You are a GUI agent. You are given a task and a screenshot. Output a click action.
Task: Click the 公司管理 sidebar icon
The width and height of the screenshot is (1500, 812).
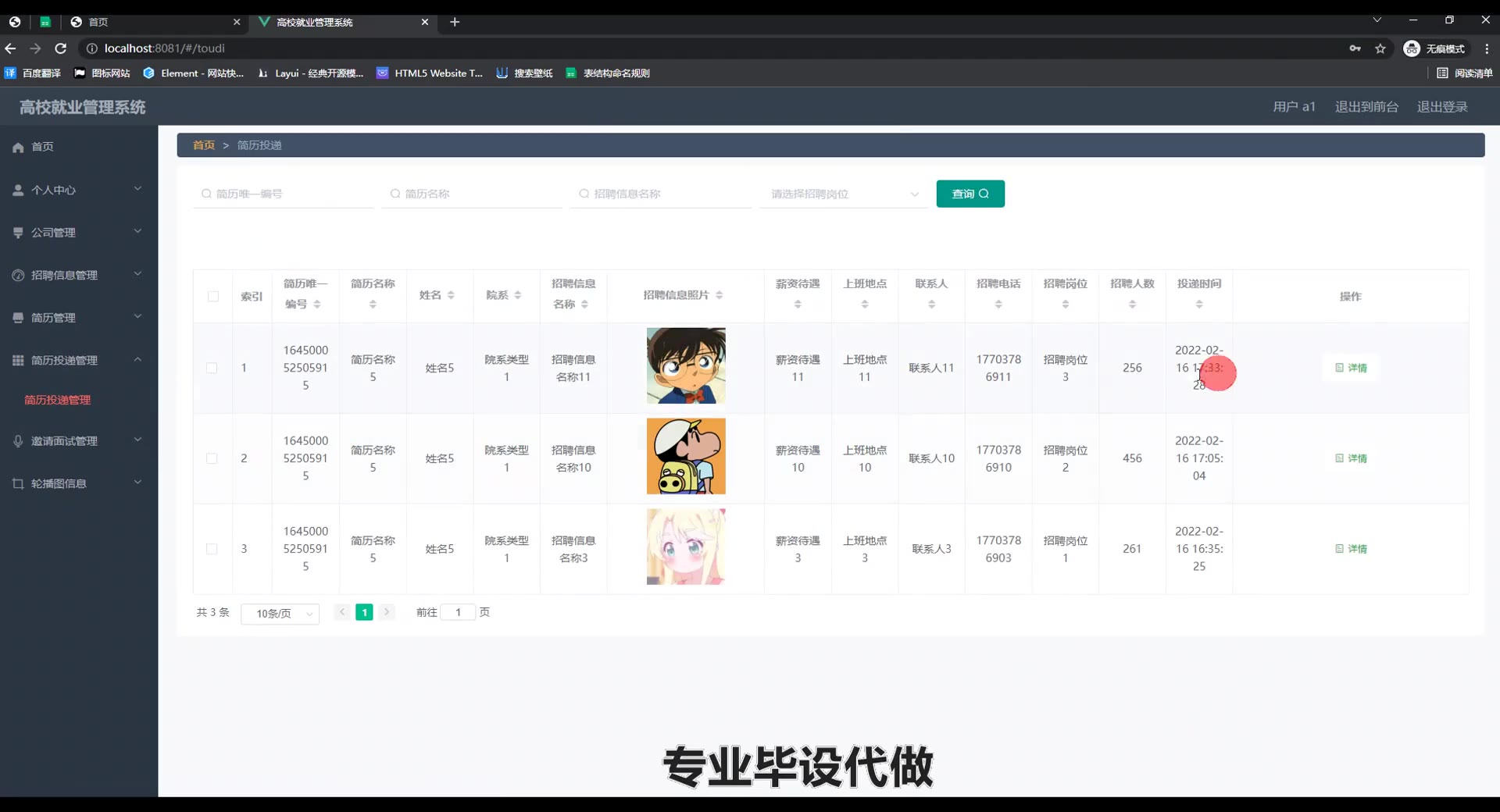click(18, 233)
